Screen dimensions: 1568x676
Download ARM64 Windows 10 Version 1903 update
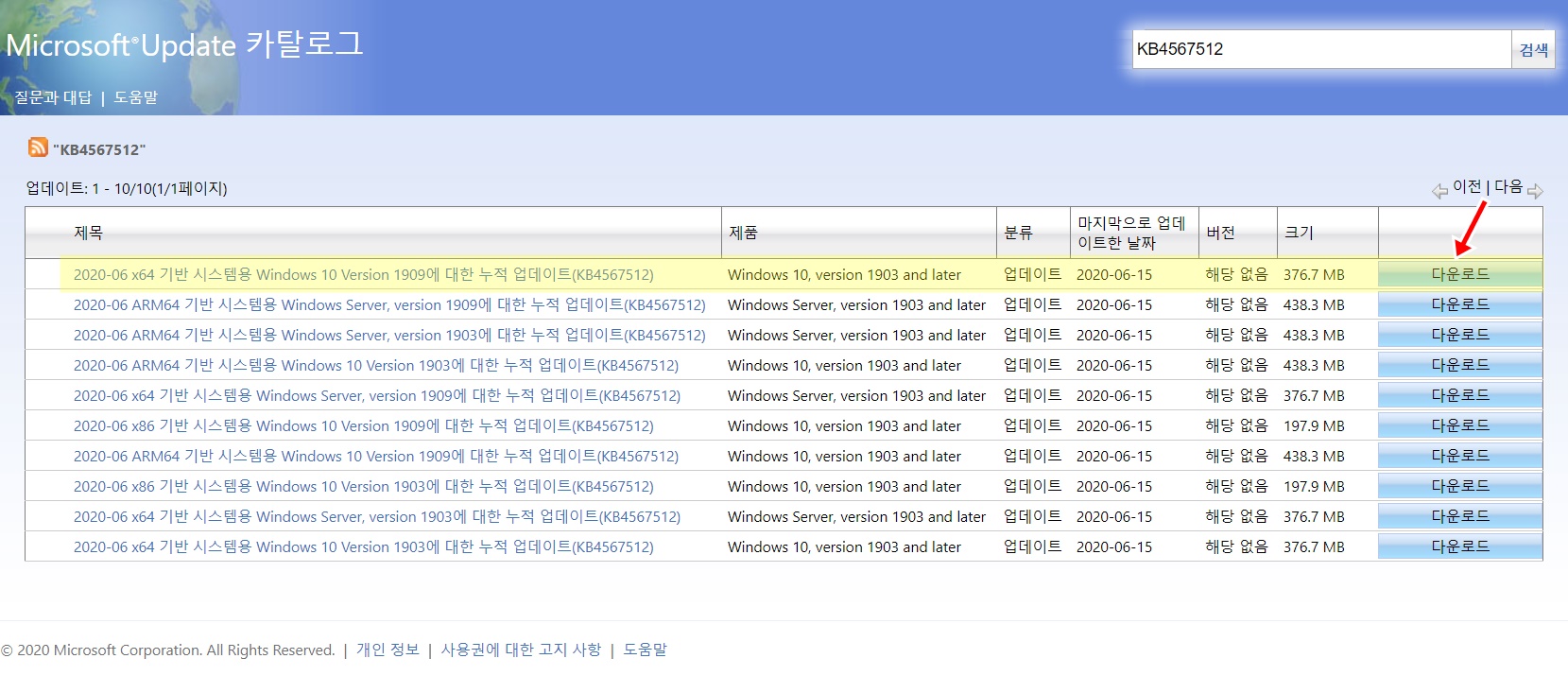(x=1460, y=365)
